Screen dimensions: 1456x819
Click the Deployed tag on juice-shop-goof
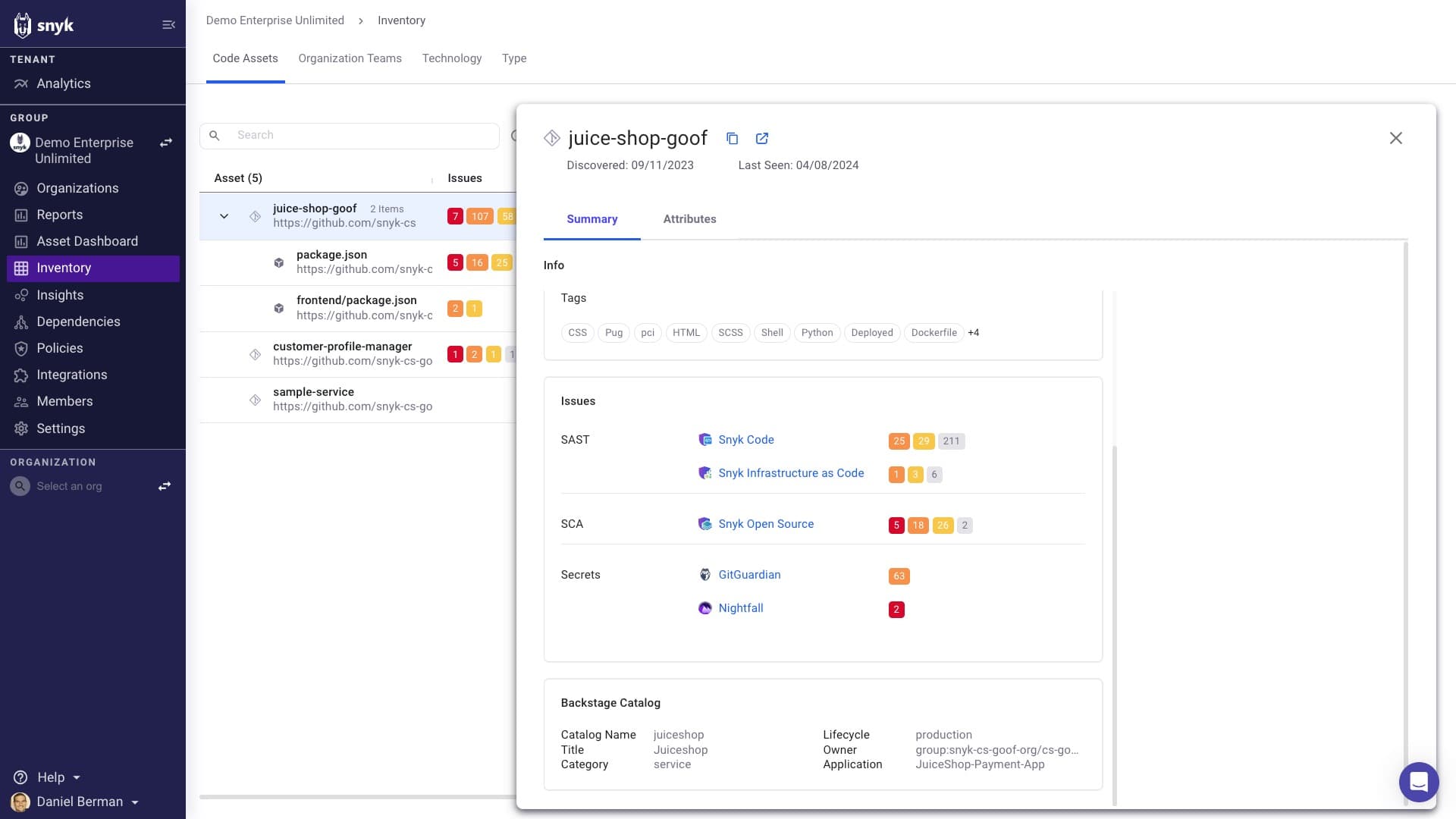[871, 332]
